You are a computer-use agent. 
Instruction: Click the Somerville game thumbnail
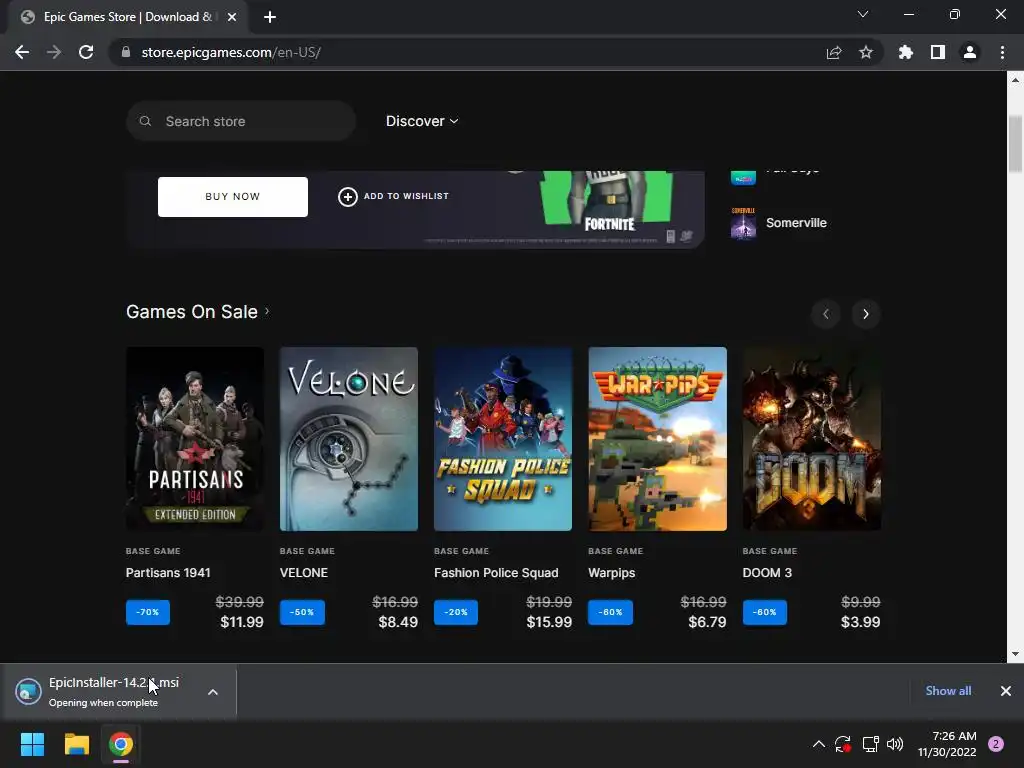[743, 223]
